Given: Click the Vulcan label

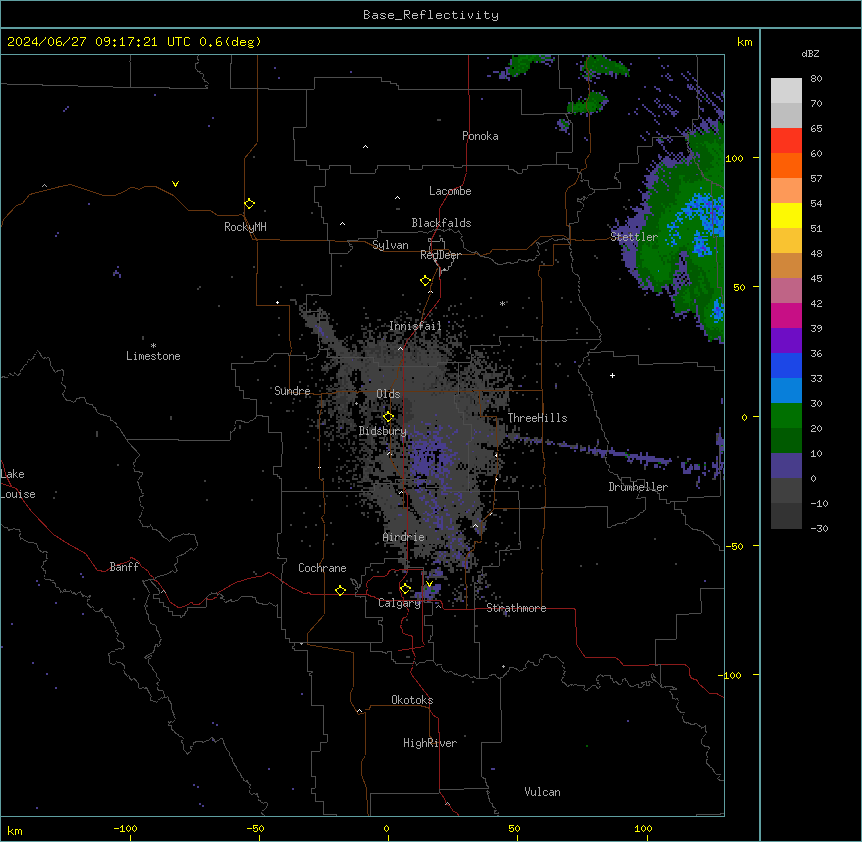Looking at the screenshot, I should point(543,792).
